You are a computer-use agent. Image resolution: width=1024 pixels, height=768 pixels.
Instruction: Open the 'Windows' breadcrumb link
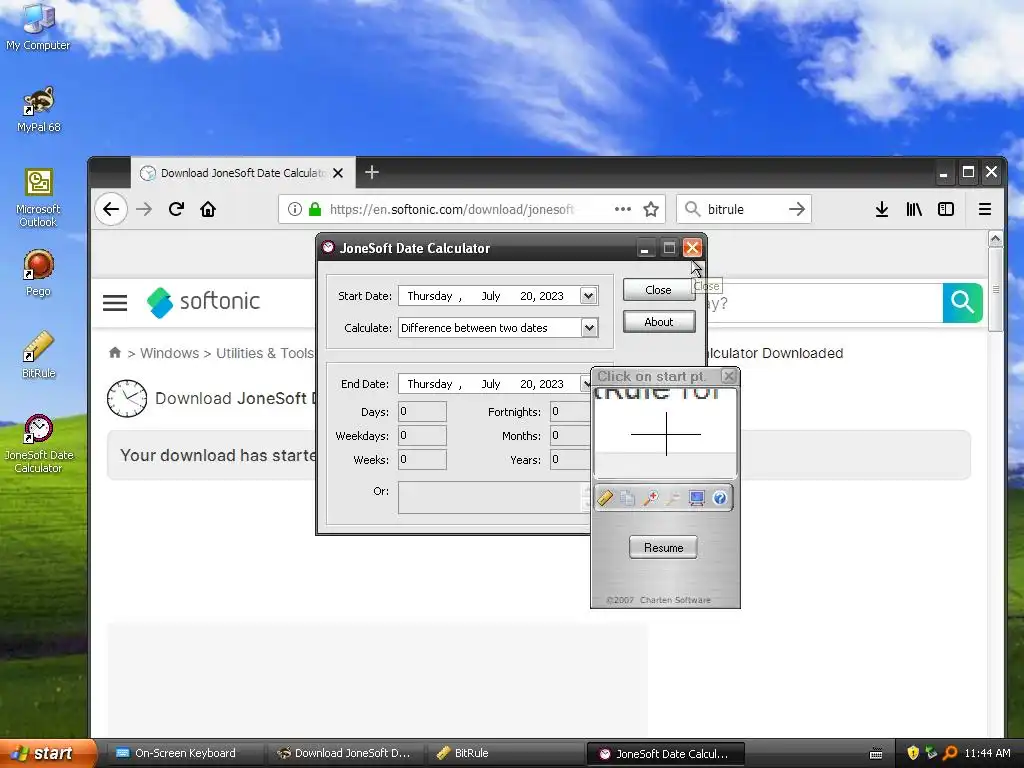[x=170, y=353]
